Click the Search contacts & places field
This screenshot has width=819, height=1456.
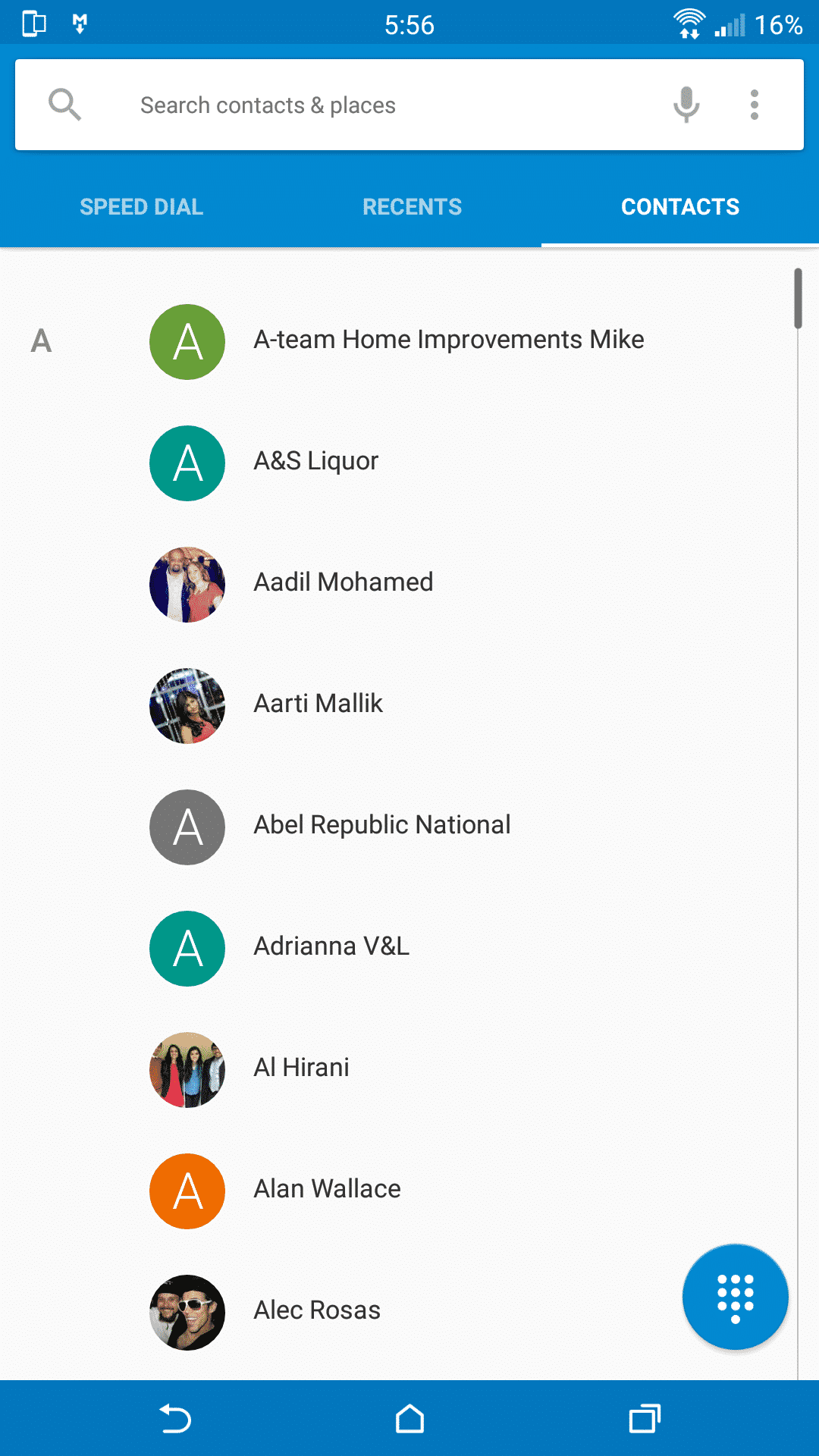tap(379, 105)
